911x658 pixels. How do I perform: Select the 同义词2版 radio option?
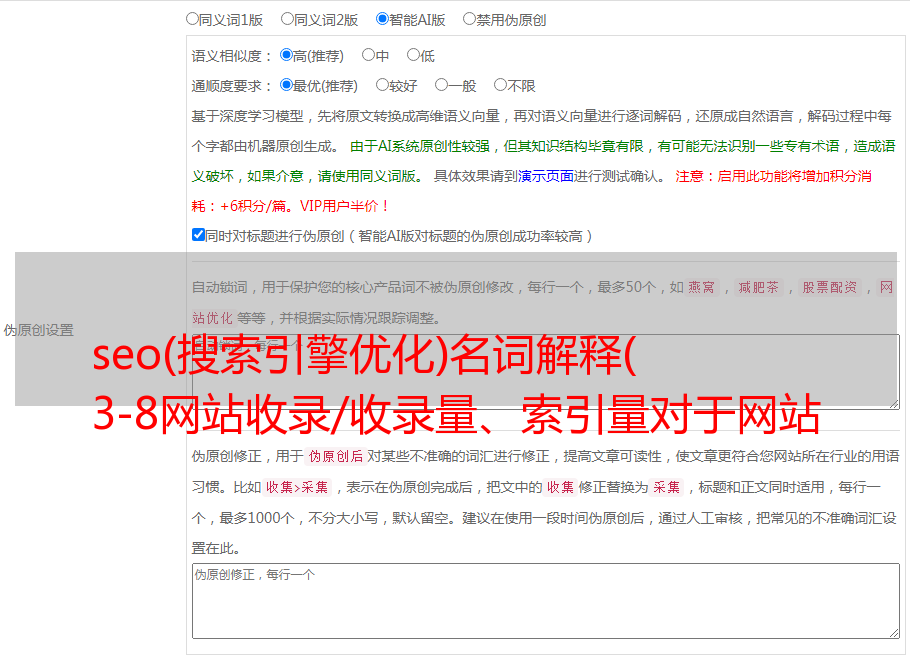(x=287, y=19)
